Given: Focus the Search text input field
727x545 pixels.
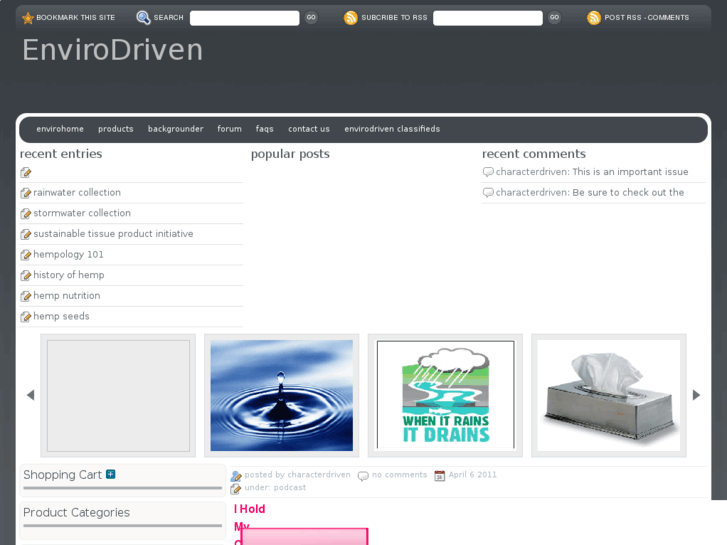Looking at the screenshot, I should coord(244,18).
